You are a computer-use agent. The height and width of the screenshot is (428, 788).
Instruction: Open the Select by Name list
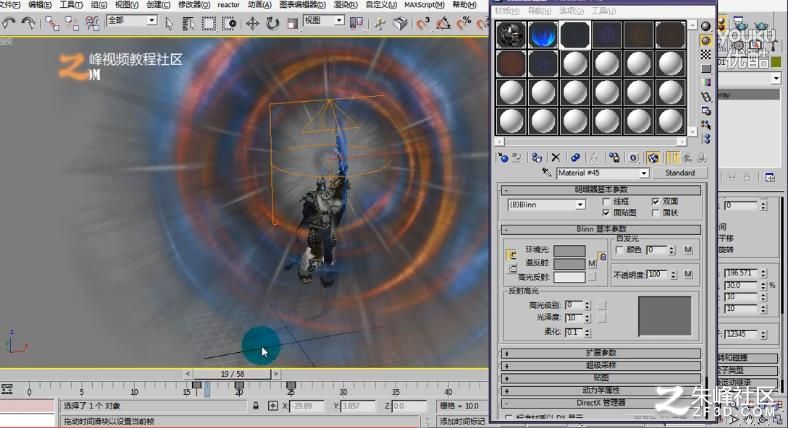click(188, 23)
